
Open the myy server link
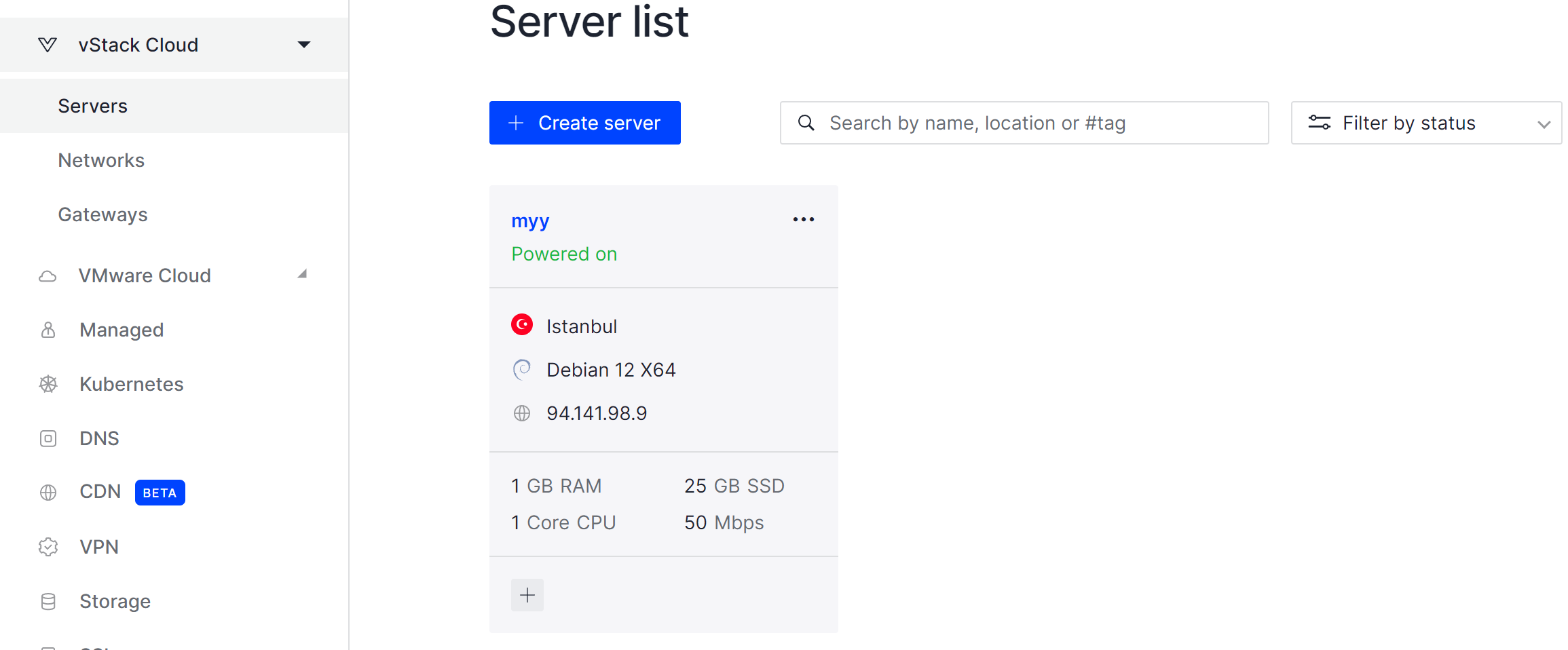point(530,221)
